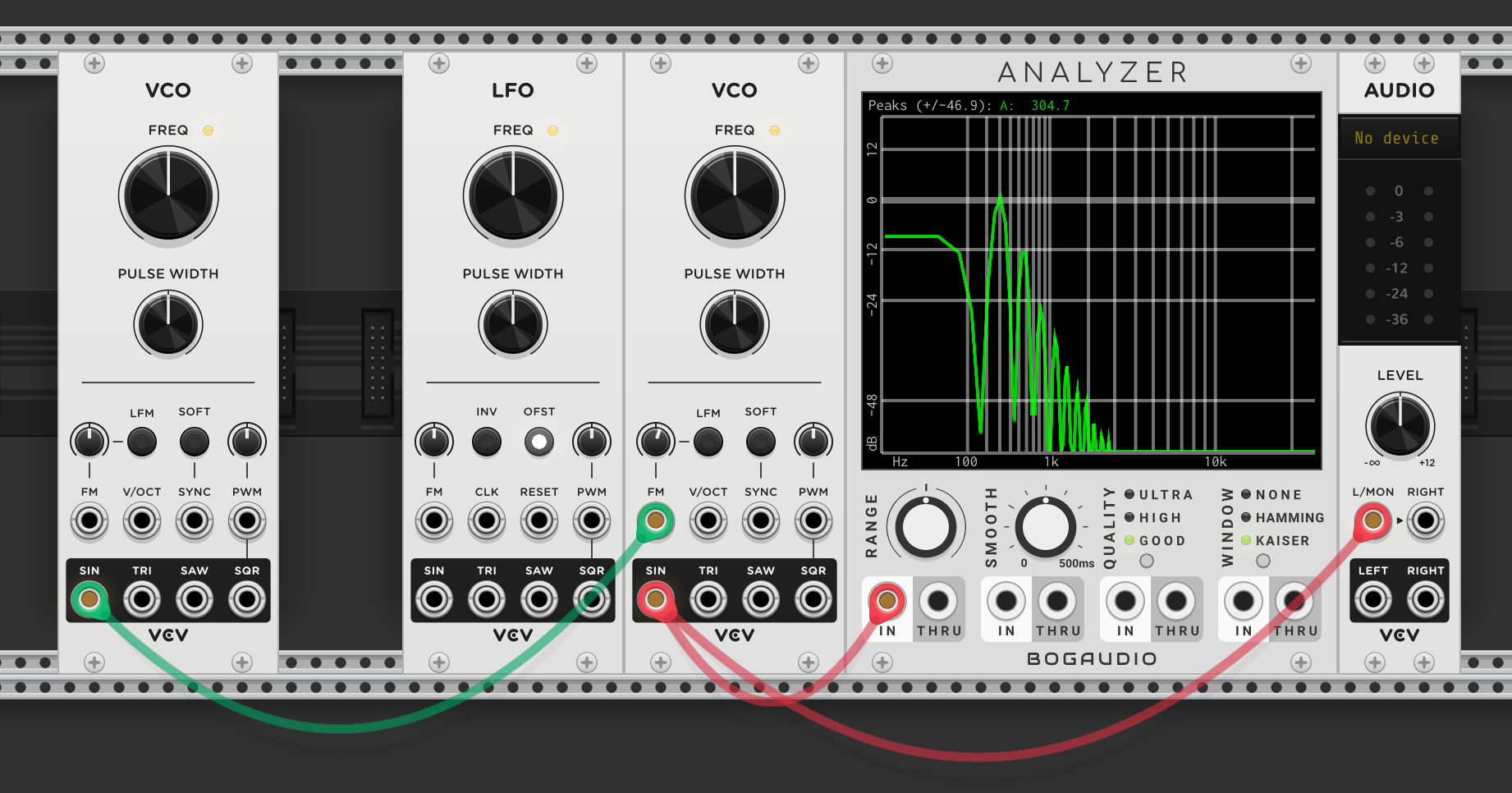1512x793 pixels.
Task: Click the Analyzer fourth THRU jack
Action: 1294,602
